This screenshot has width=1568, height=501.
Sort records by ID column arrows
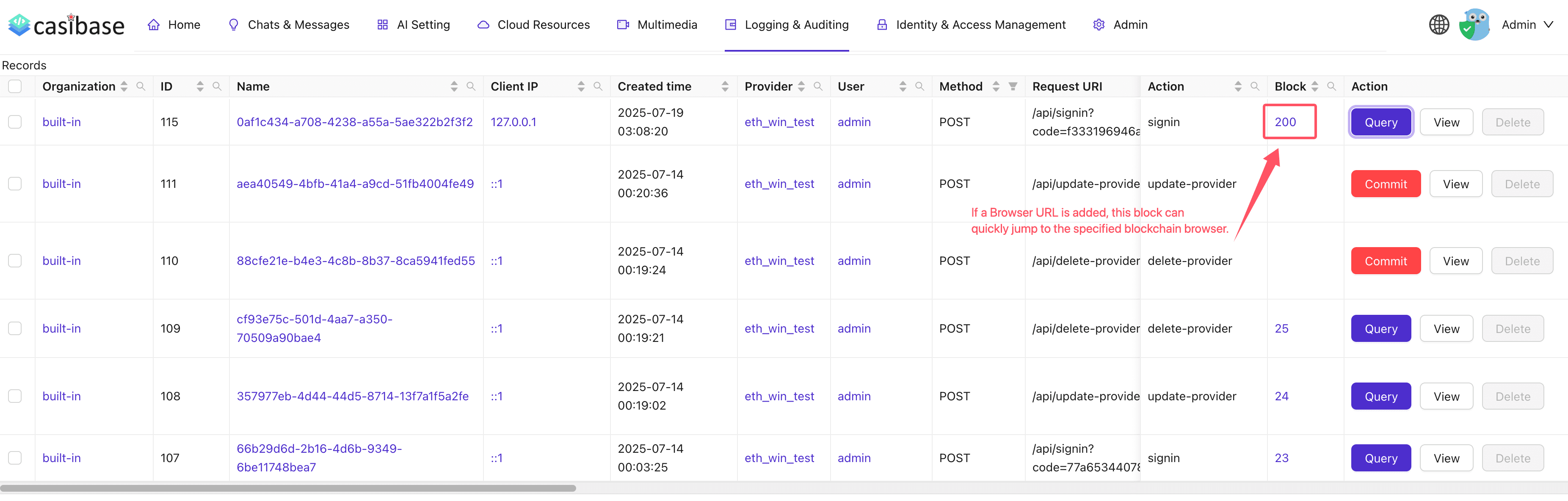200,86
